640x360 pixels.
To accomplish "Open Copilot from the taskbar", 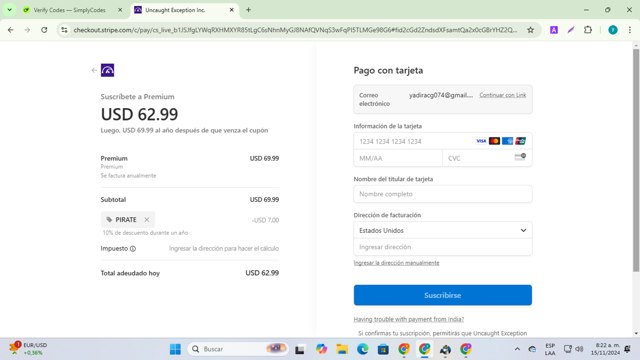I will [x=321, y=349].
